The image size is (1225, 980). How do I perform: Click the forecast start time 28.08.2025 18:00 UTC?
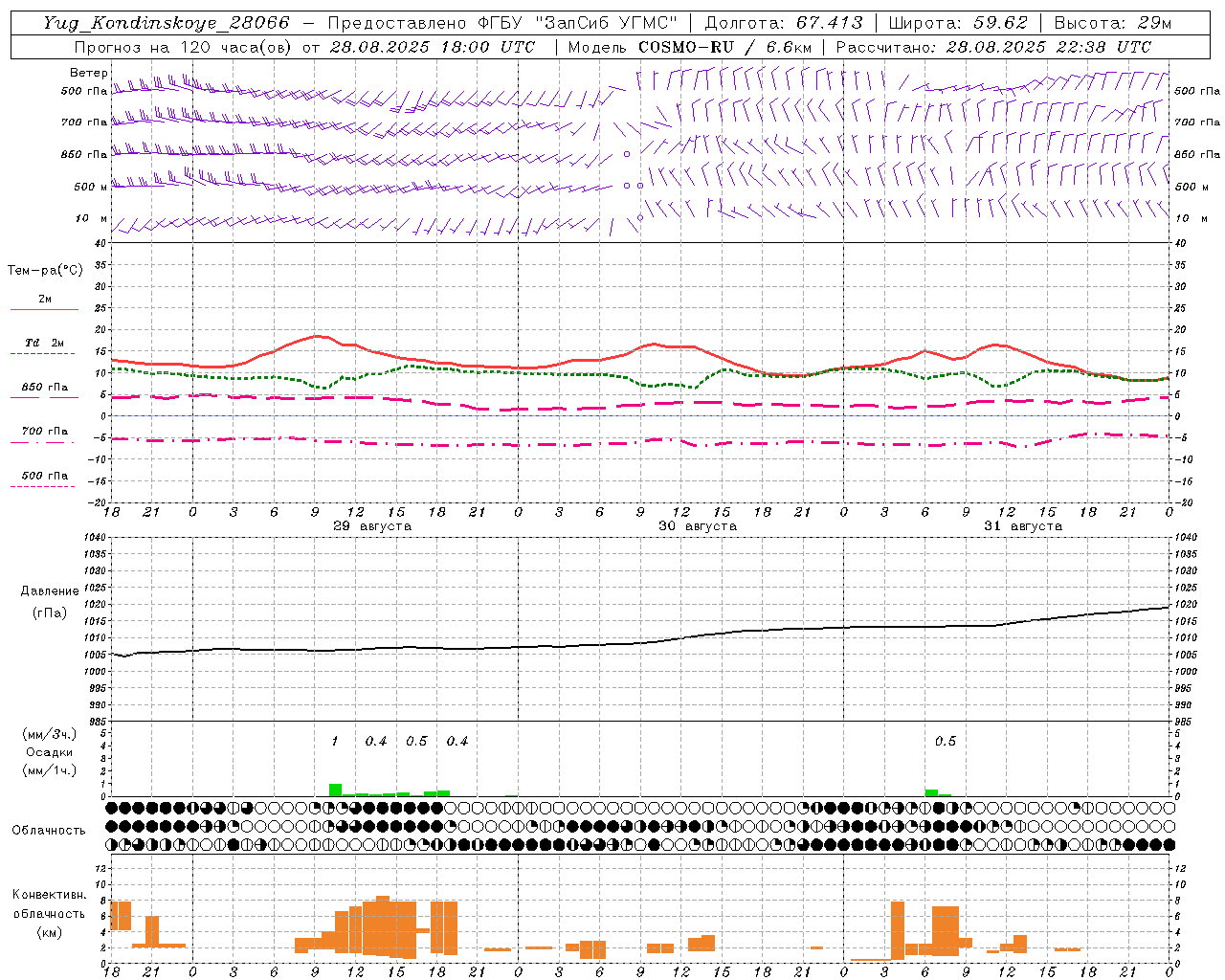433,47
